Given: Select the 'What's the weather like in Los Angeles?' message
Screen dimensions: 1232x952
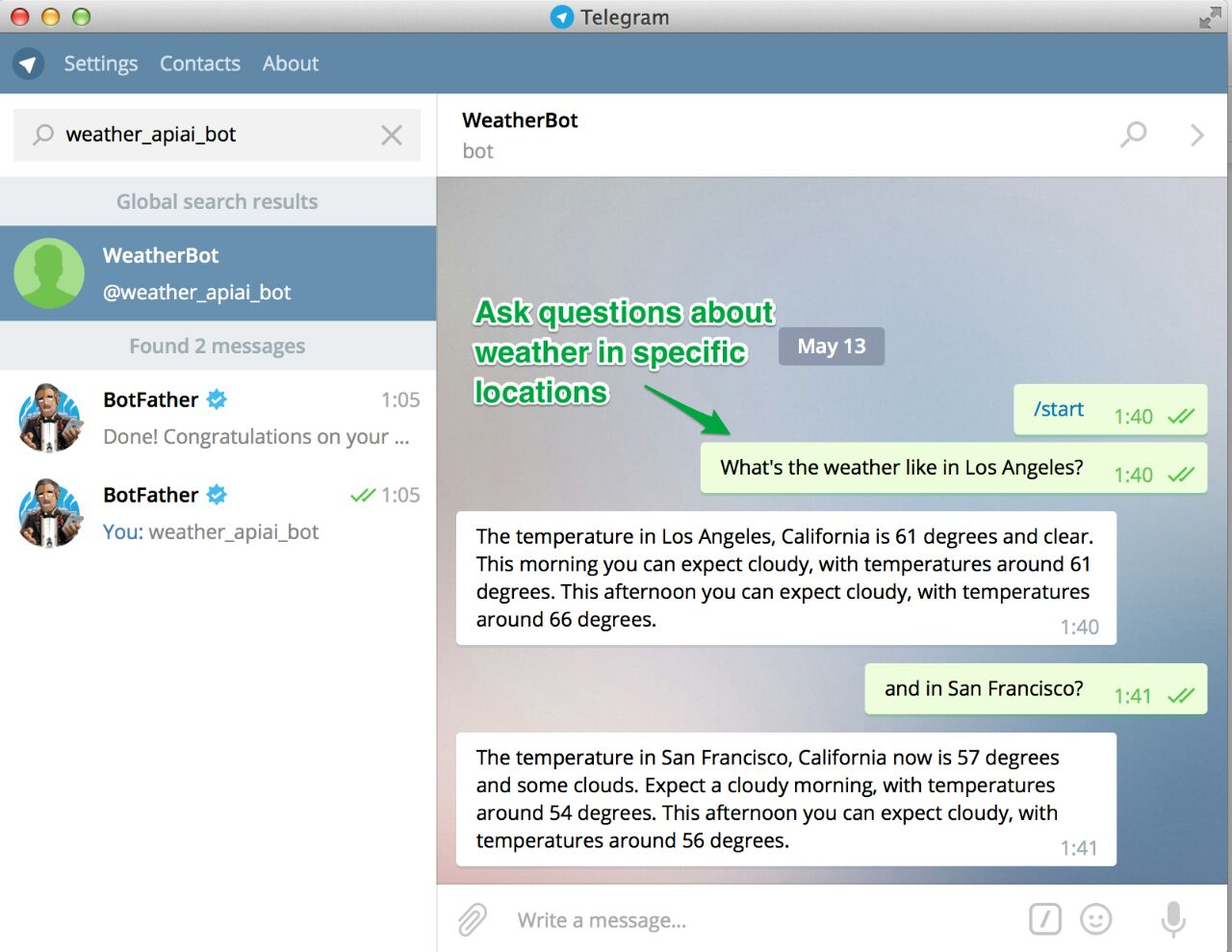Looking at the screenshot, I should (x=953, y=468).
